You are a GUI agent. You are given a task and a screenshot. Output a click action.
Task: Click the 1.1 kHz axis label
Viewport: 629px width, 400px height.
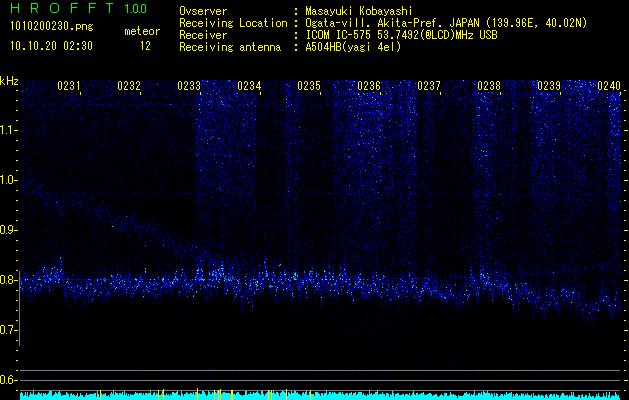click(9, 130)
